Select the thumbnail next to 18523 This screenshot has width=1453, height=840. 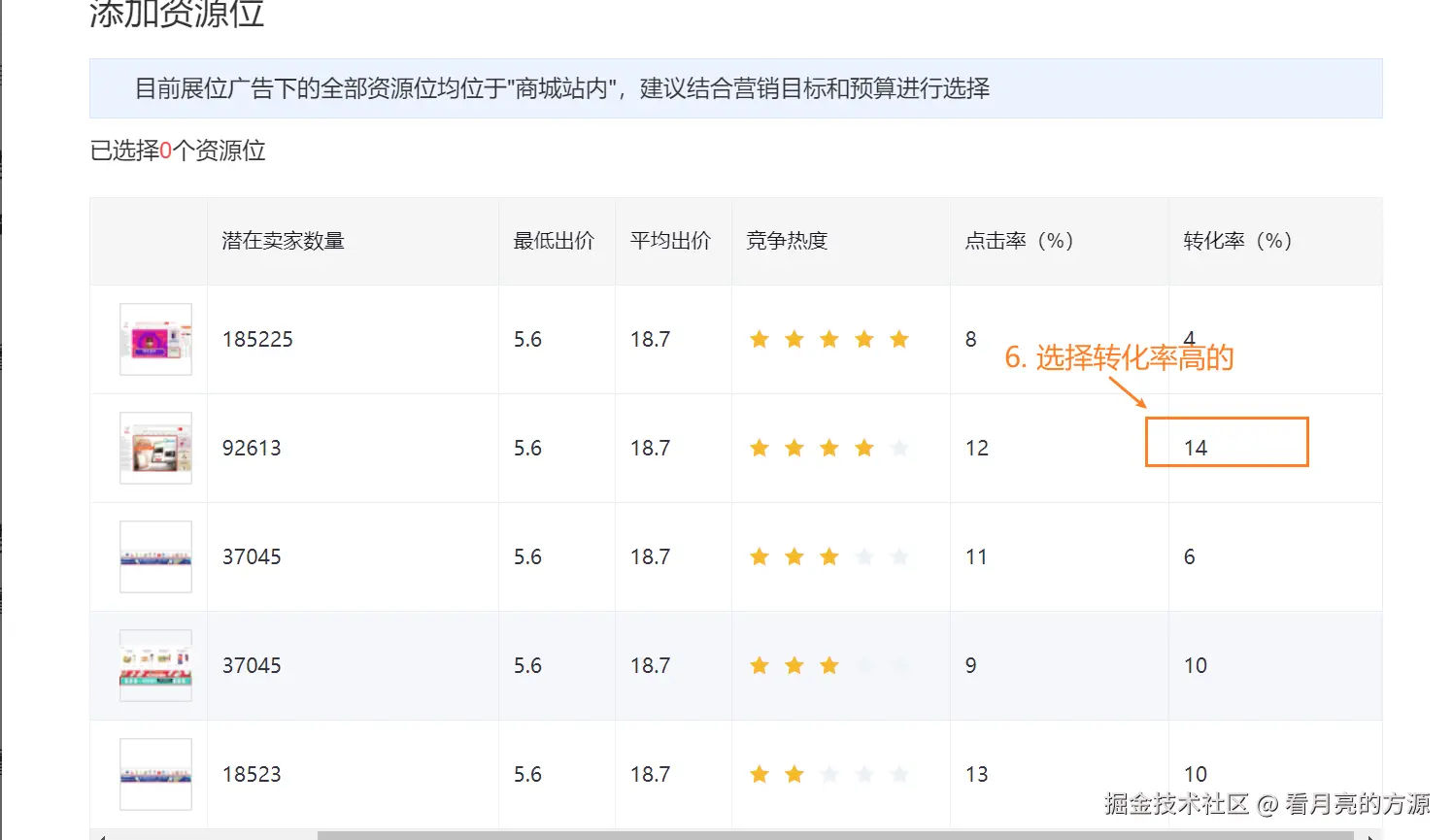155,774
